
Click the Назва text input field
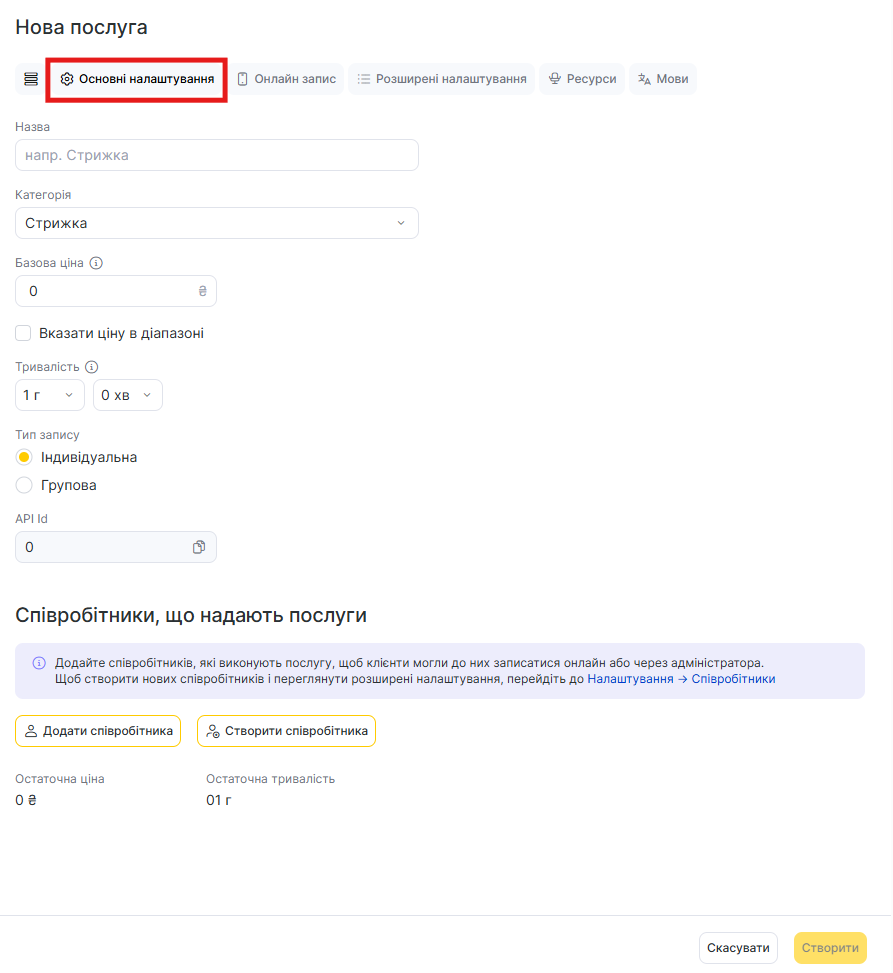coord(217,155)
